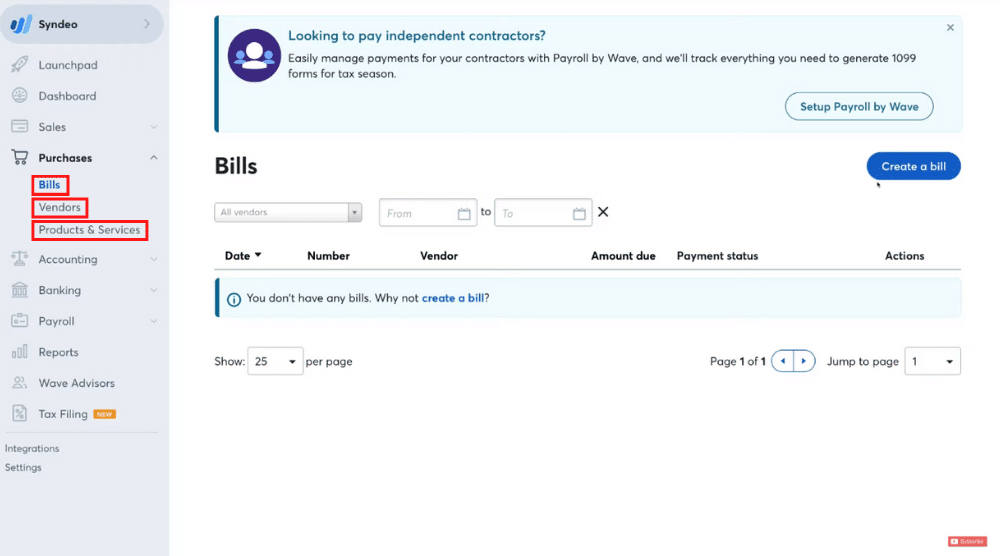Open Settings link in sidebar

click(23, 467)
